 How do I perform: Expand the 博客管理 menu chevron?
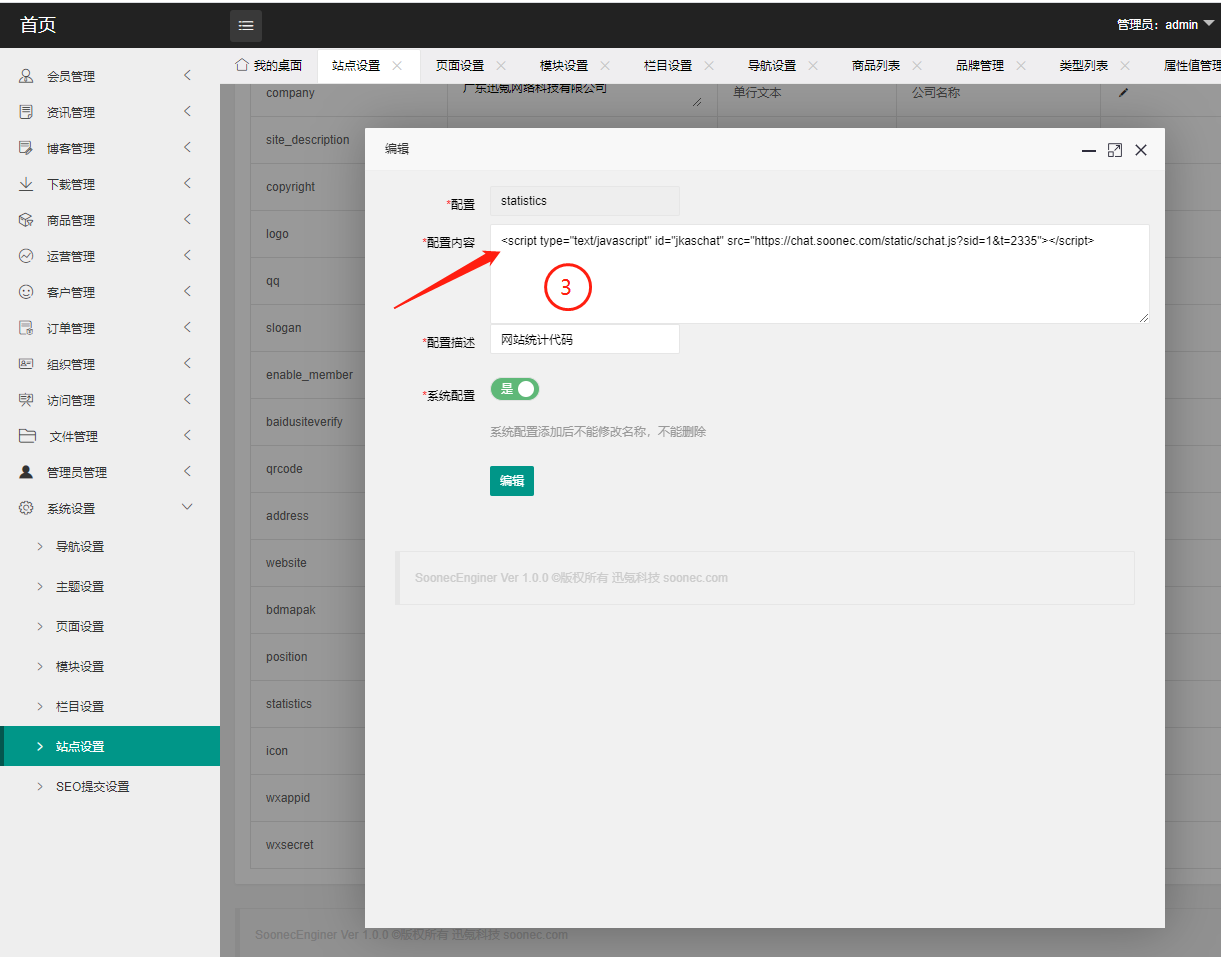pyautogui.click(x=187, y=148)
